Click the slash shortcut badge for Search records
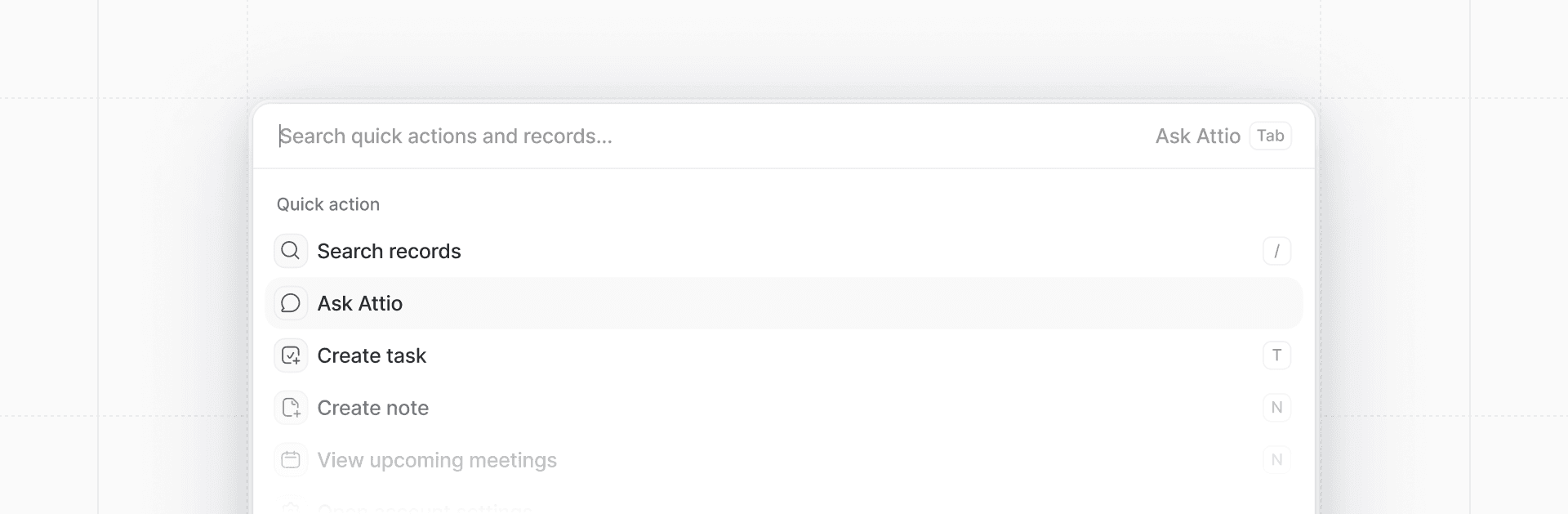The height and width of the screenshot is (514, 1568). click(x=1276, y=251)
